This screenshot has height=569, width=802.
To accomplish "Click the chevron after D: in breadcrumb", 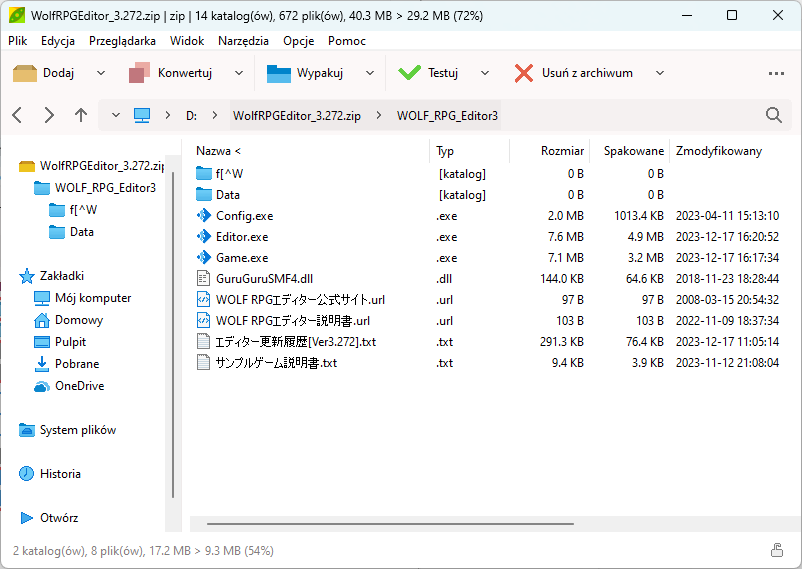I will 215,116.
